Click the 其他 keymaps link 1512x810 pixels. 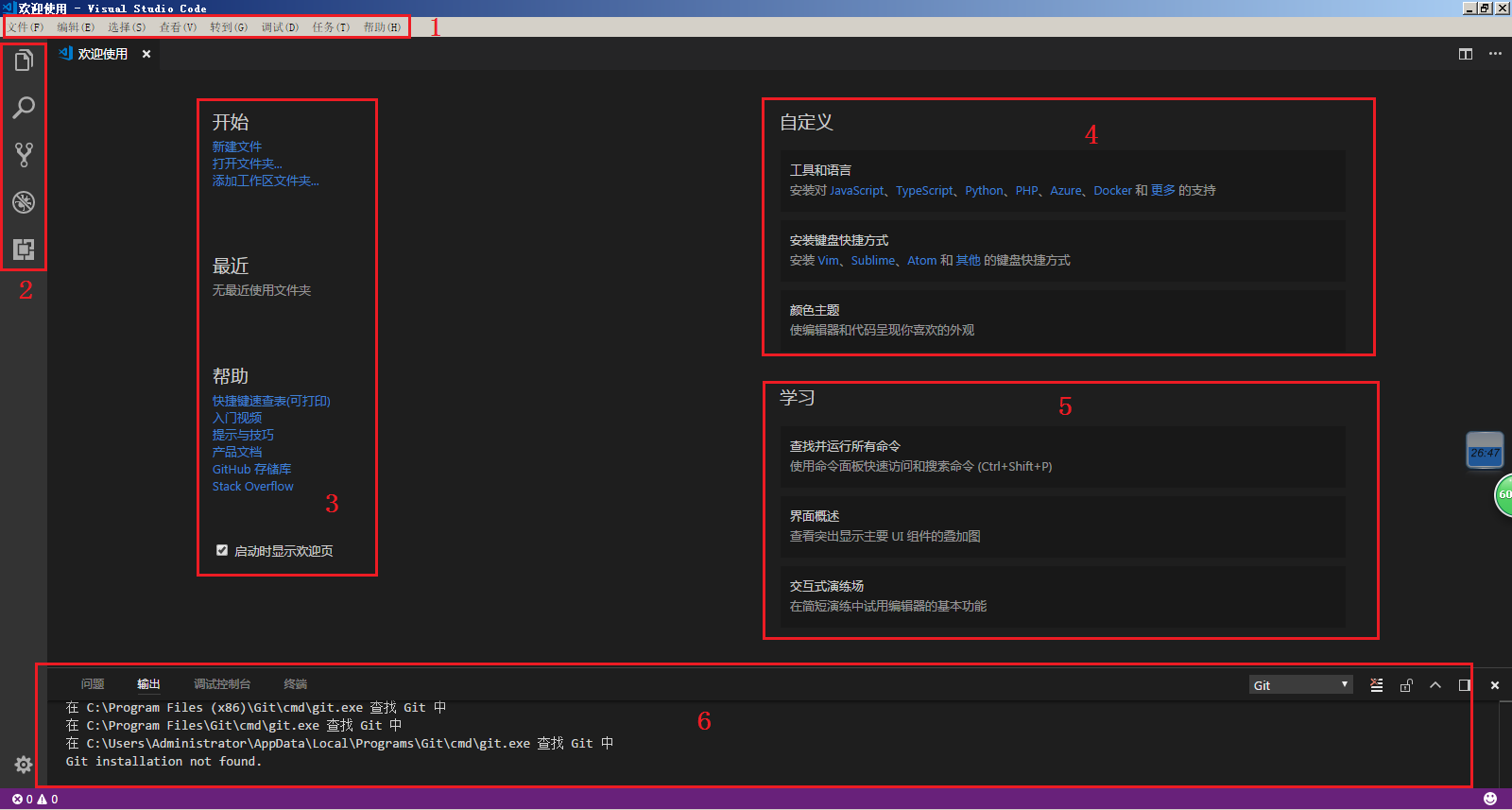[968, 260]
